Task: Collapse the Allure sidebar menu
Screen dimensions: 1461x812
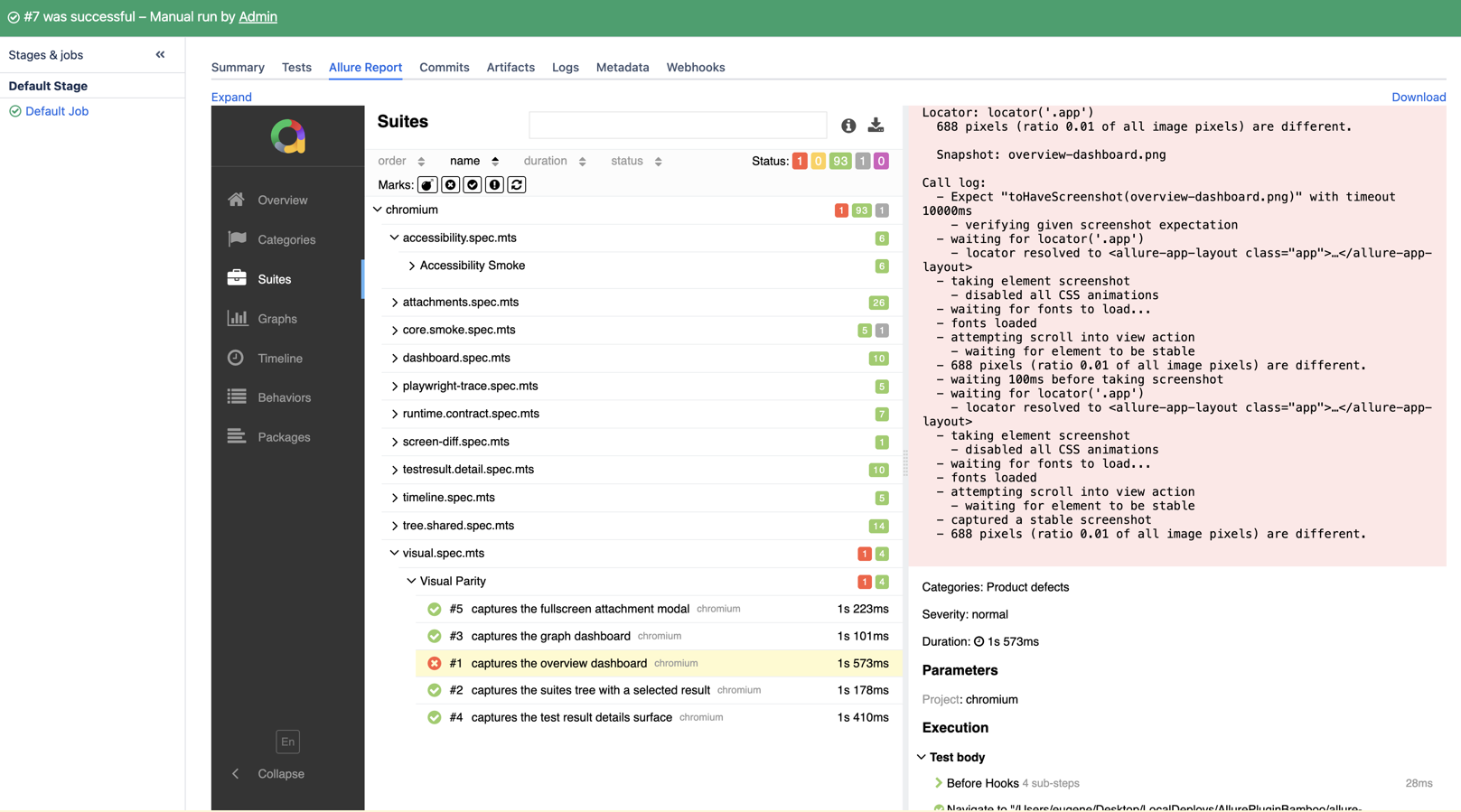Action: coord(267,774)
